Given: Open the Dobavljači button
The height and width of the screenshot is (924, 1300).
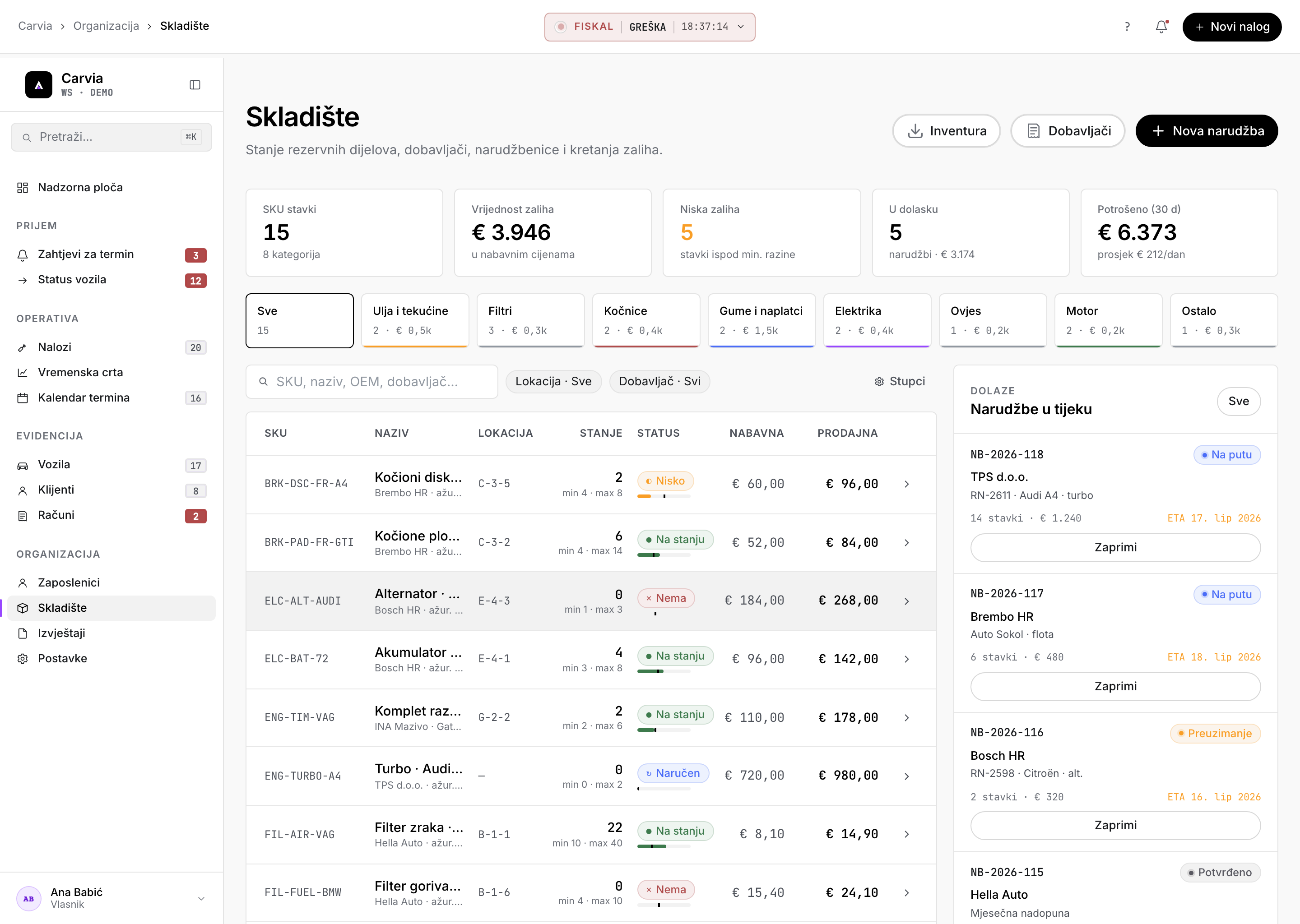Looking at the screenshot, I should click(x=1068, y=131).
